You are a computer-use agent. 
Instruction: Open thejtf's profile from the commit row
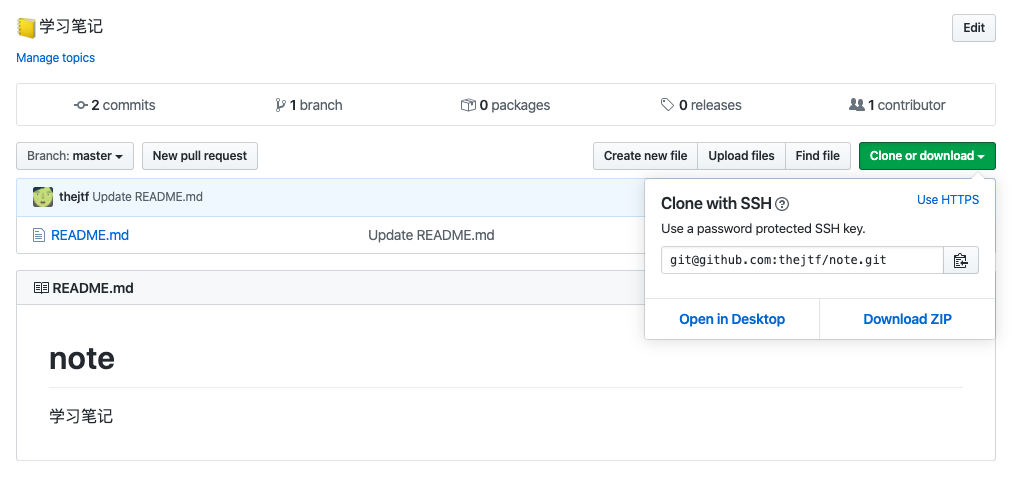pyautogui.click(x=74, y=197)
